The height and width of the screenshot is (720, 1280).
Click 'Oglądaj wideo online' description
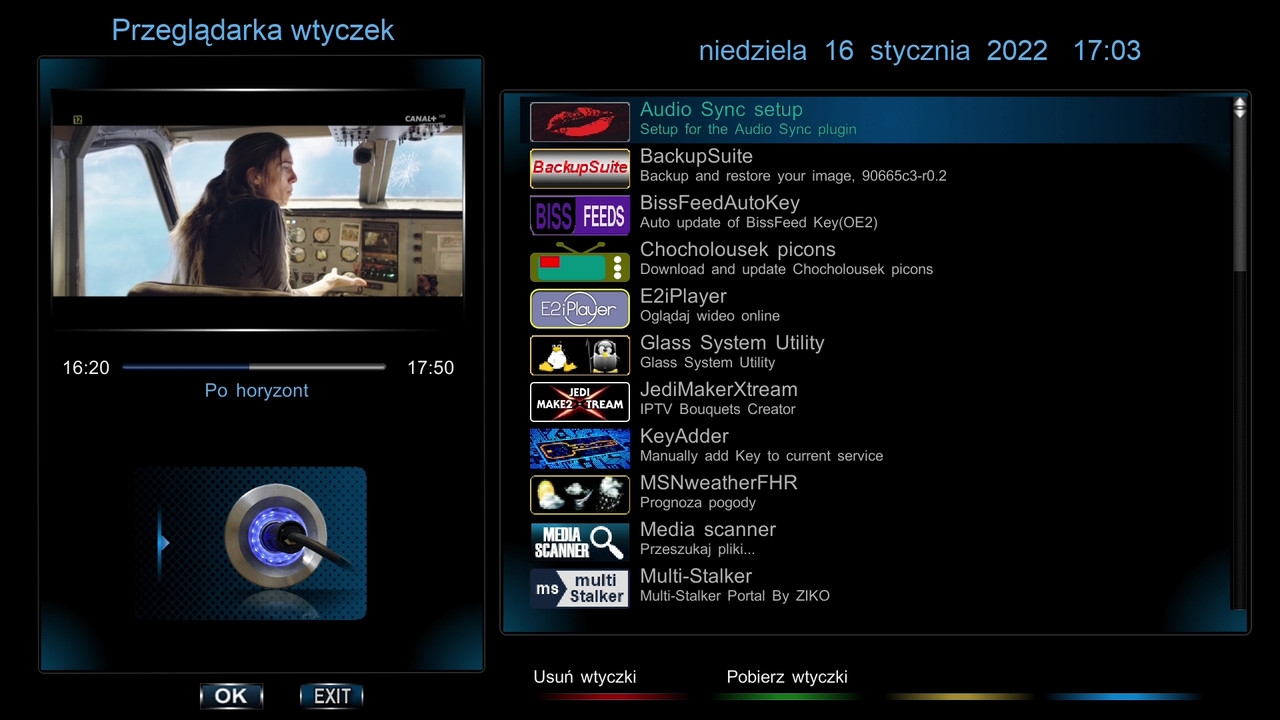(710, 316)
